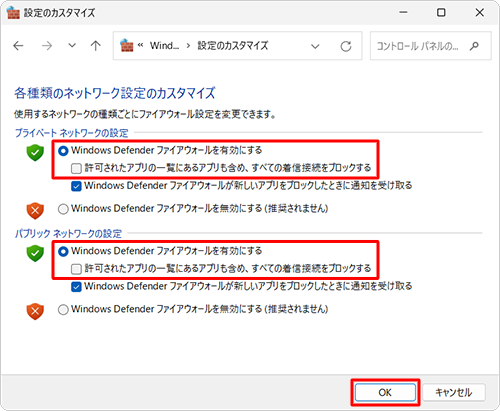The width and height of the screenshot is (500, 411).
Task: Select disable firewall radio for private network
Action: click(63, 209)
